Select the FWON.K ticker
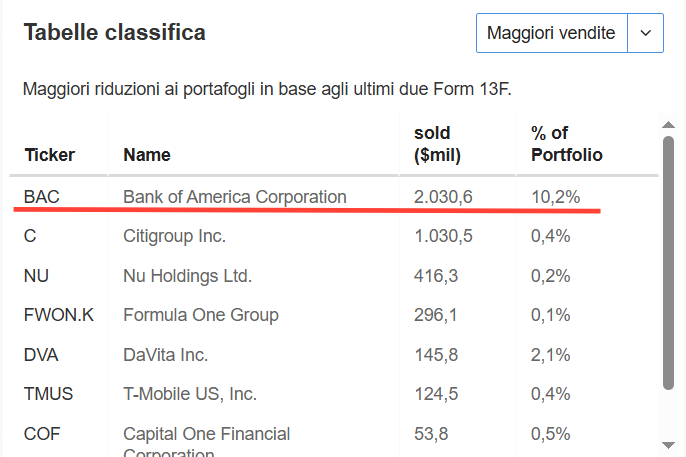Viewport: 686px width, 457px height. [59, 315]
